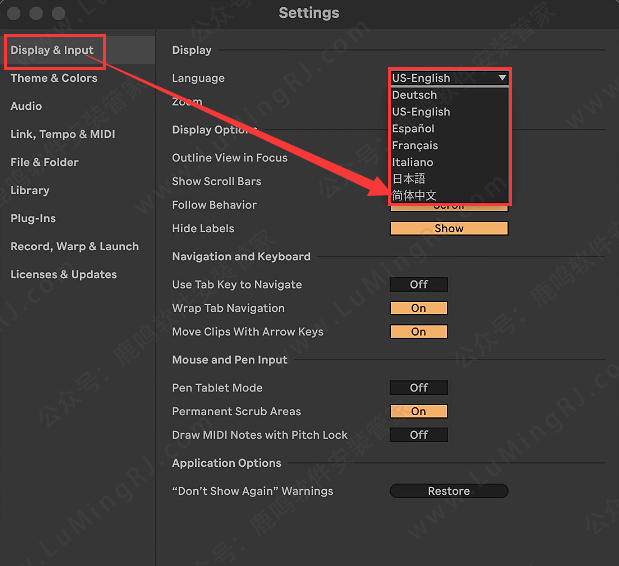Toggle Use Tab Key to Navigate
Image resolution: width=619 pixels, height=566 pixels.
pos(418,285)
